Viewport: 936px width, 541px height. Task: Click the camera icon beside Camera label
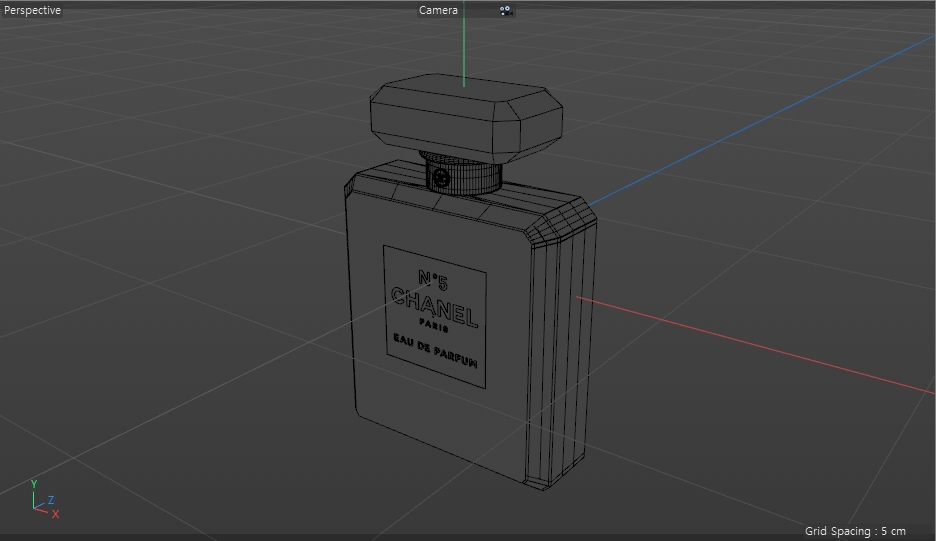coord(506,10)
